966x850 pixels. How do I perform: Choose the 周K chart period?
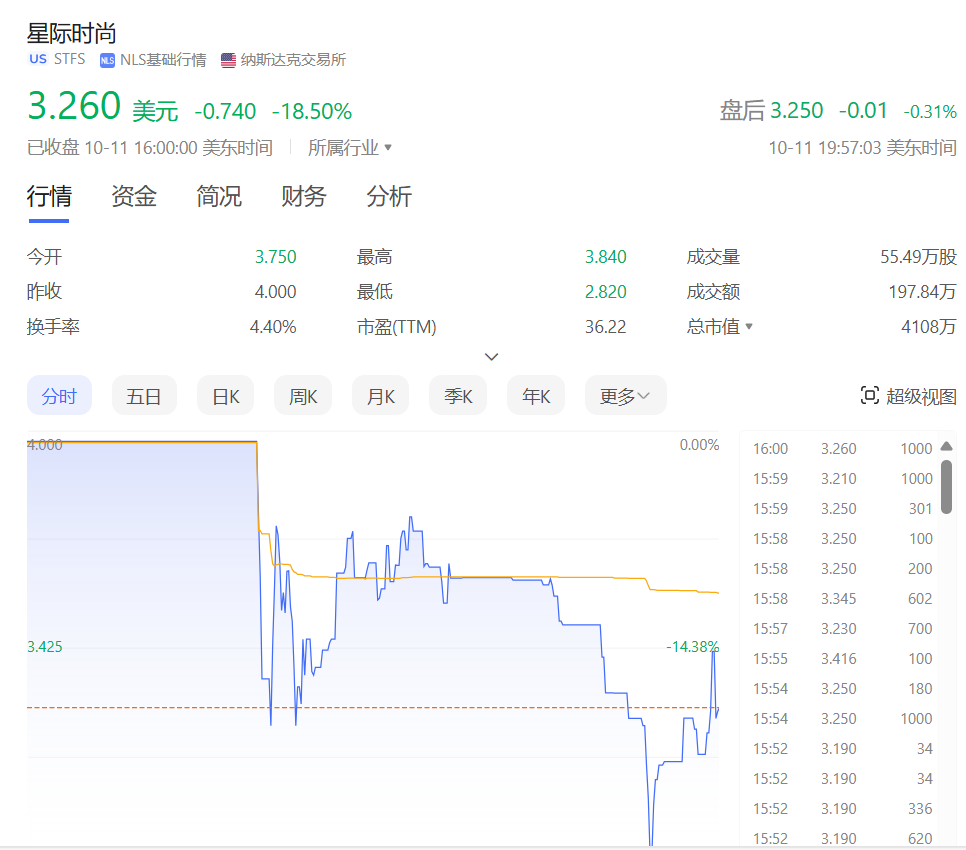click(x=303, y=395)
